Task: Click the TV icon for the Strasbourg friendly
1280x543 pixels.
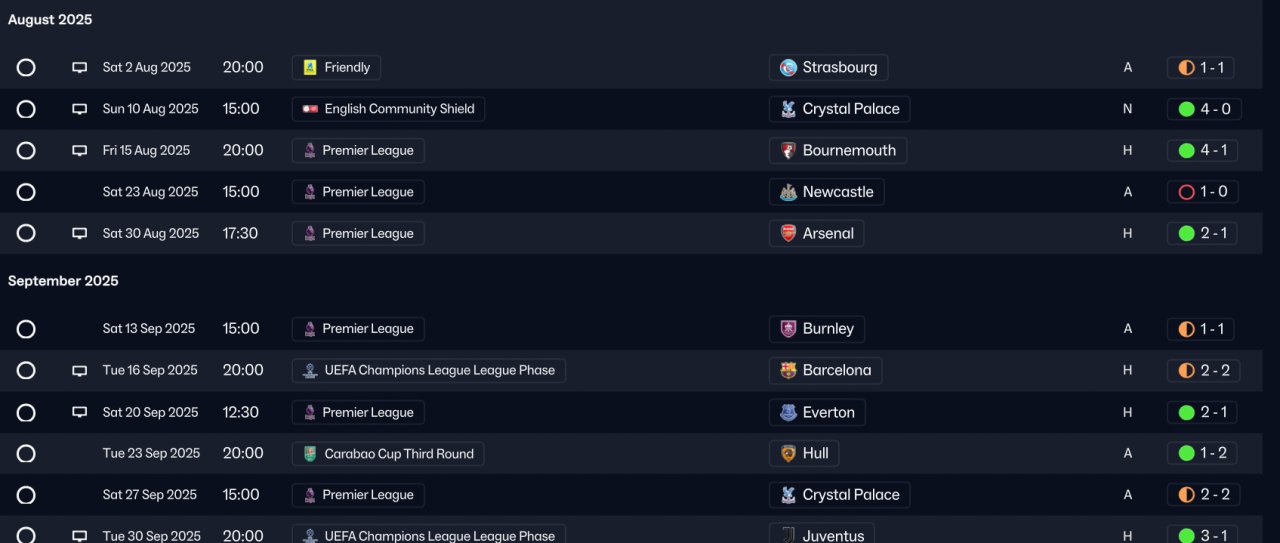Action: pyautogui.click(x=80, y=68)
